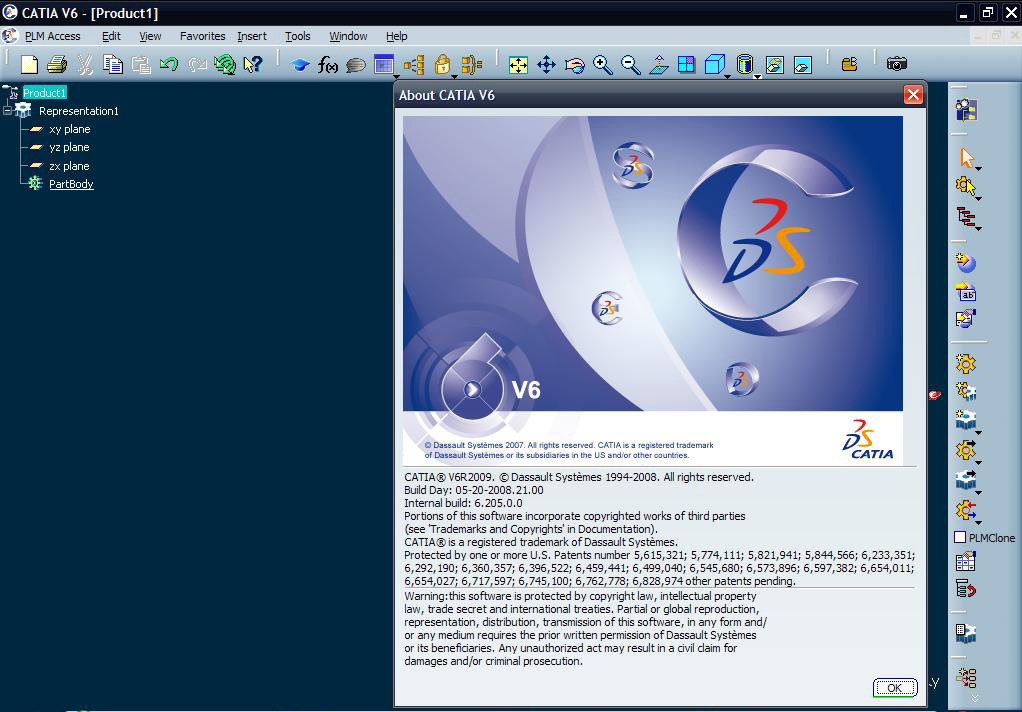1022x712 pixels.
Task: Open the Window menu
Action: (348, 36)
